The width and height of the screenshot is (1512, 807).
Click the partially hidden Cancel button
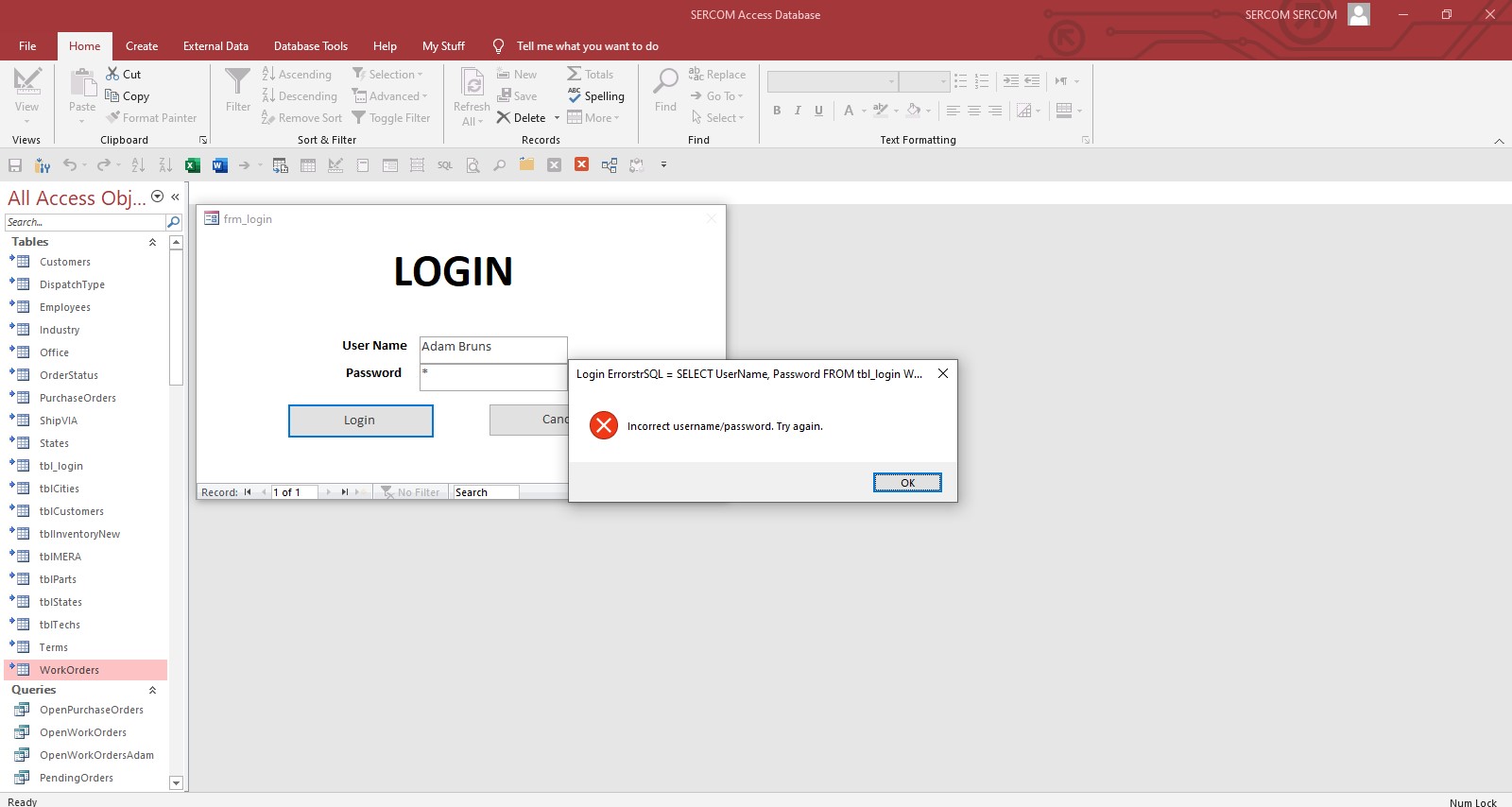tap(529, 420)
